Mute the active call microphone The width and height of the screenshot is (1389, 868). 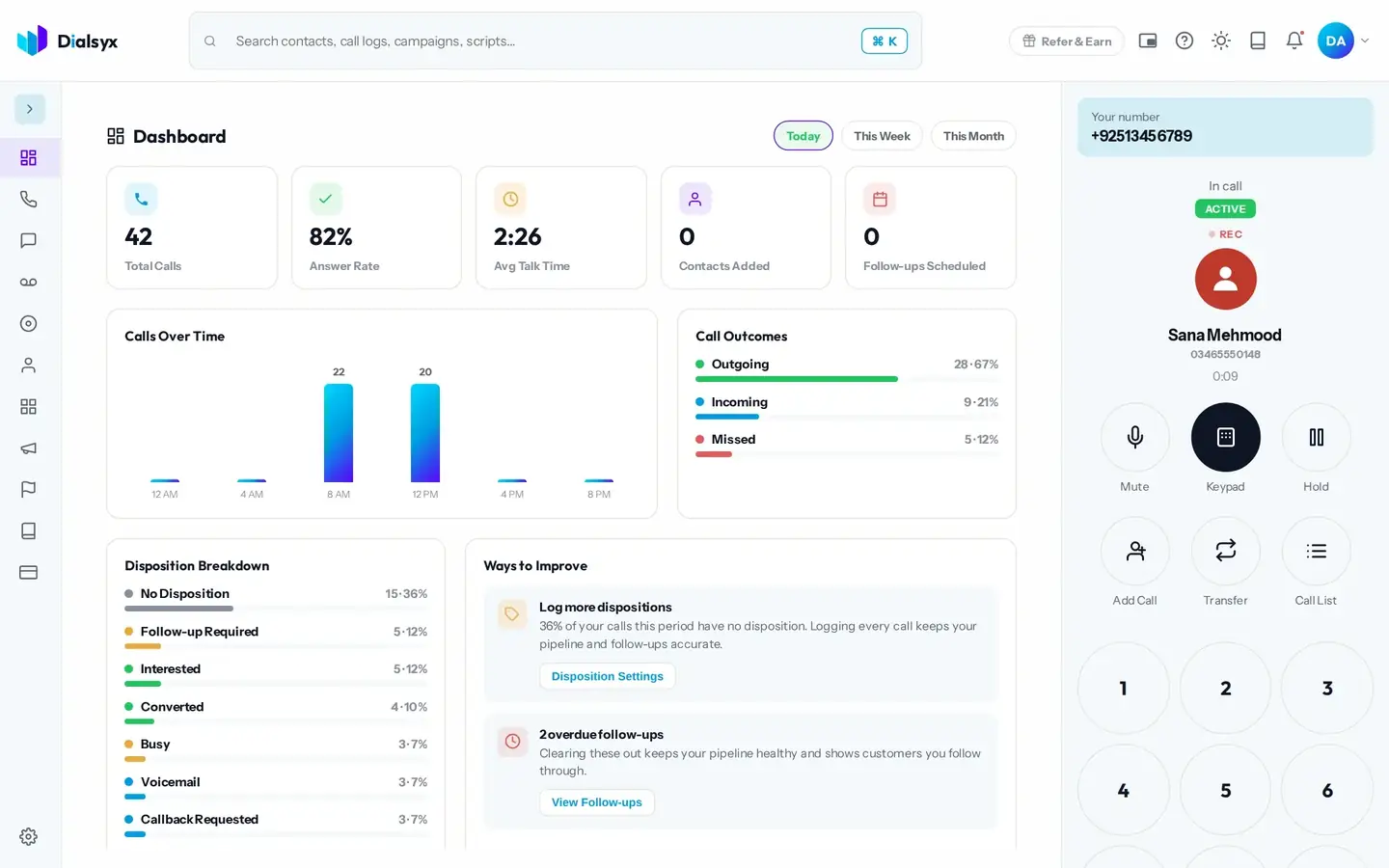pos(1135,437)
